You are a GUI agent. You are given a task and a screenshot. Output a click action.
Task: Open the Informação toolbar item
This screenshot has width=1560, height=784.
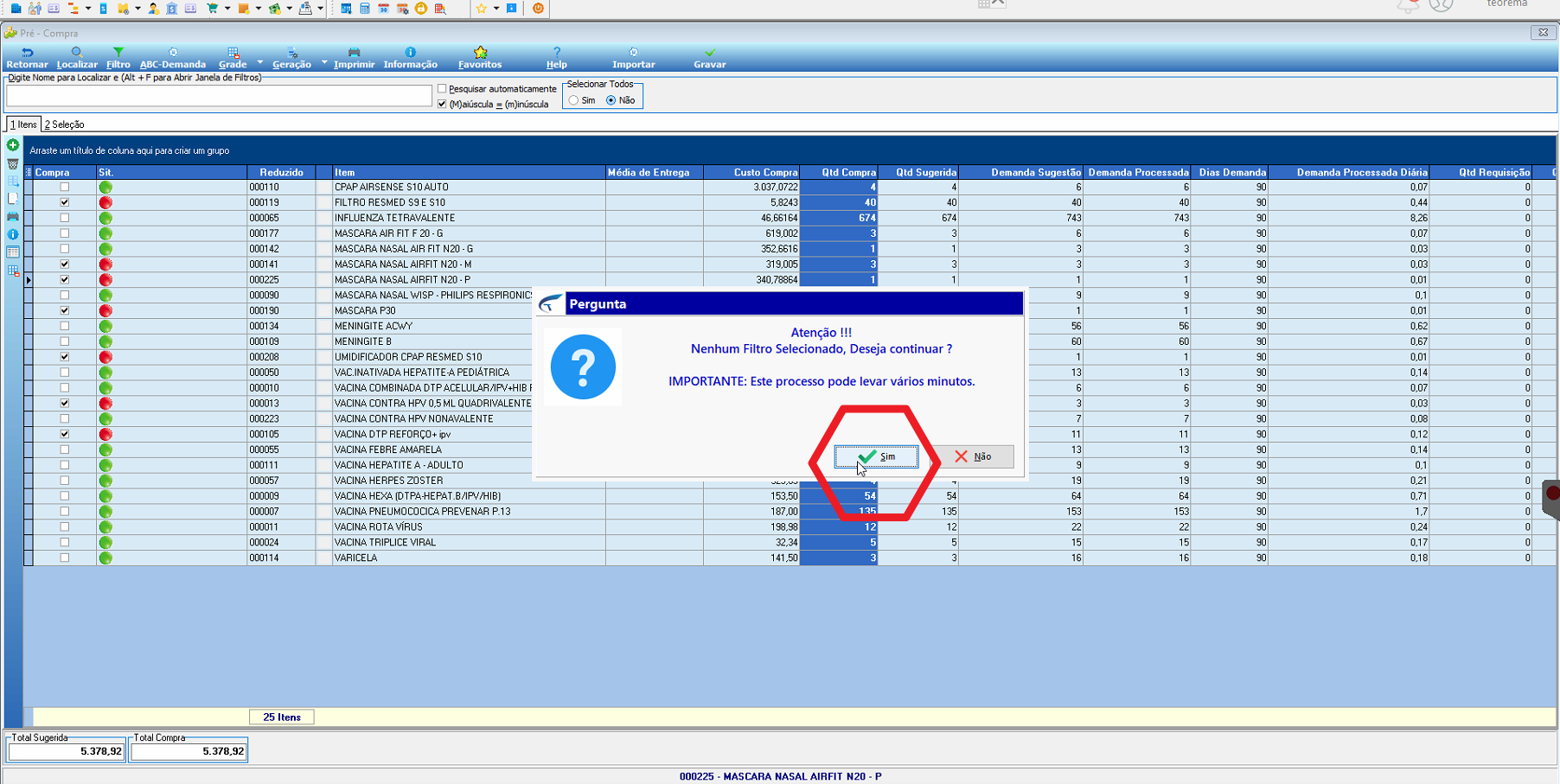tap(410, 58)
